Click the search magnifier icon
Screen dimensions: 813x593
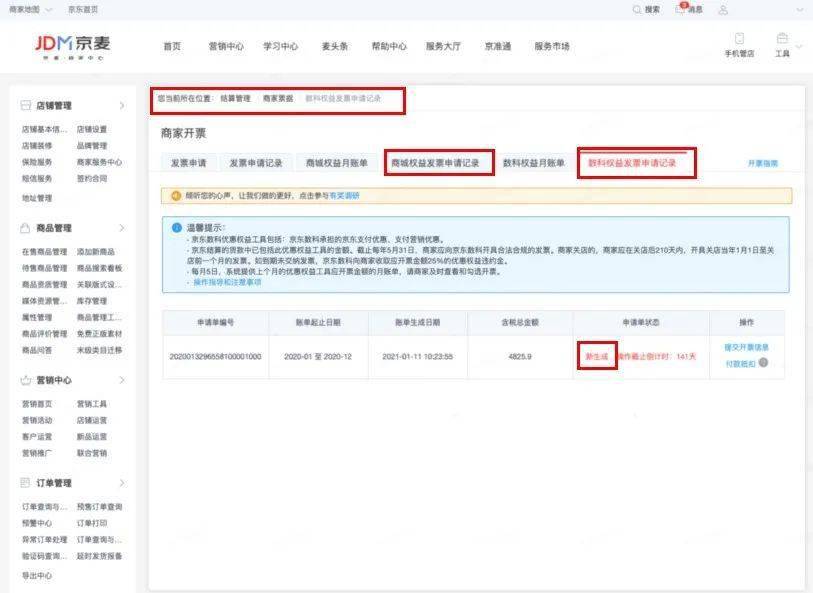pos(637,9)
